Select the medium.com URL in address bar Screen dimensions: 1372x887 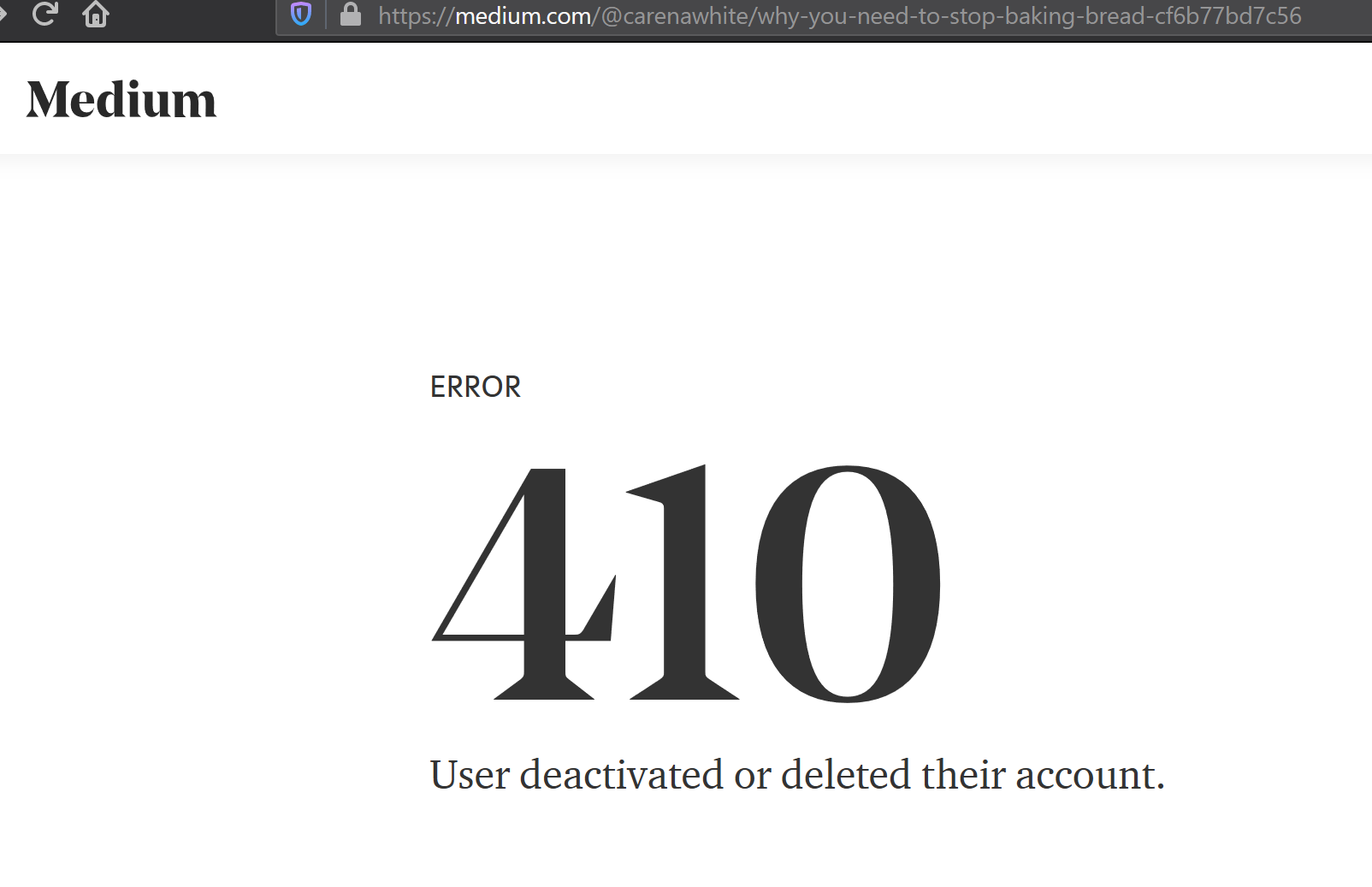coord(839,16)
